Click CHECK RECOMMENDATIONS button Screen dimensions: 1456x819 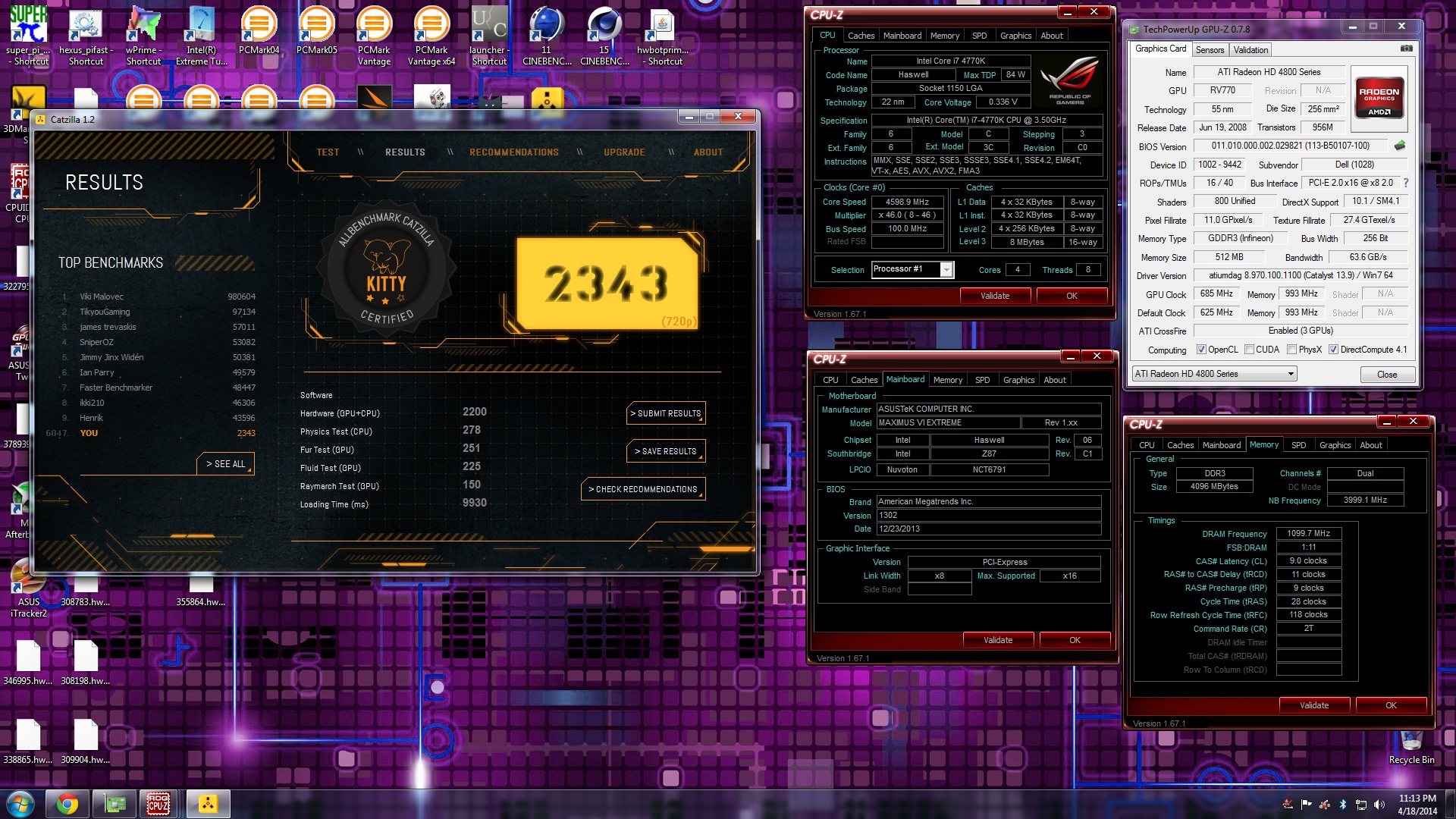(643, 489)
